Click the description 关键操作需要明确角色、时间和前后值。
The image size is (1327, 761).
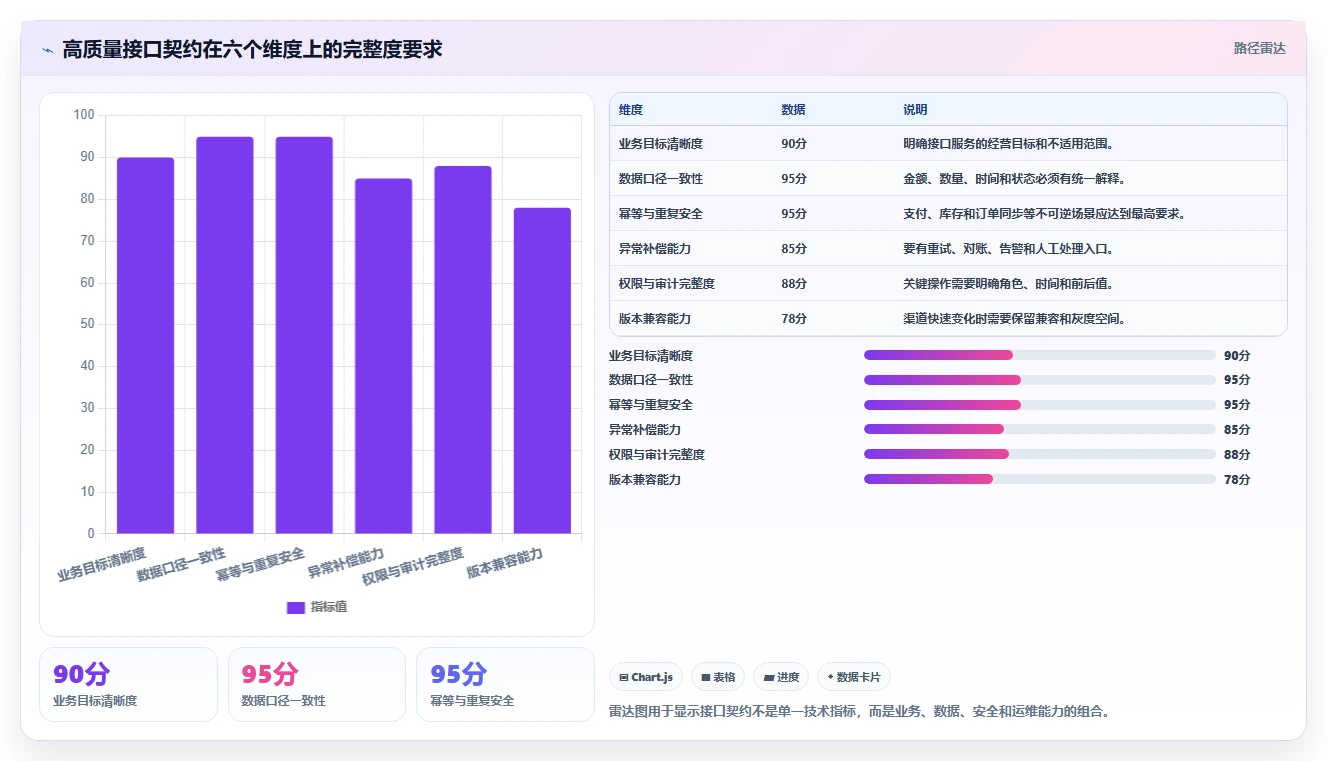[x=1008, y=284]
